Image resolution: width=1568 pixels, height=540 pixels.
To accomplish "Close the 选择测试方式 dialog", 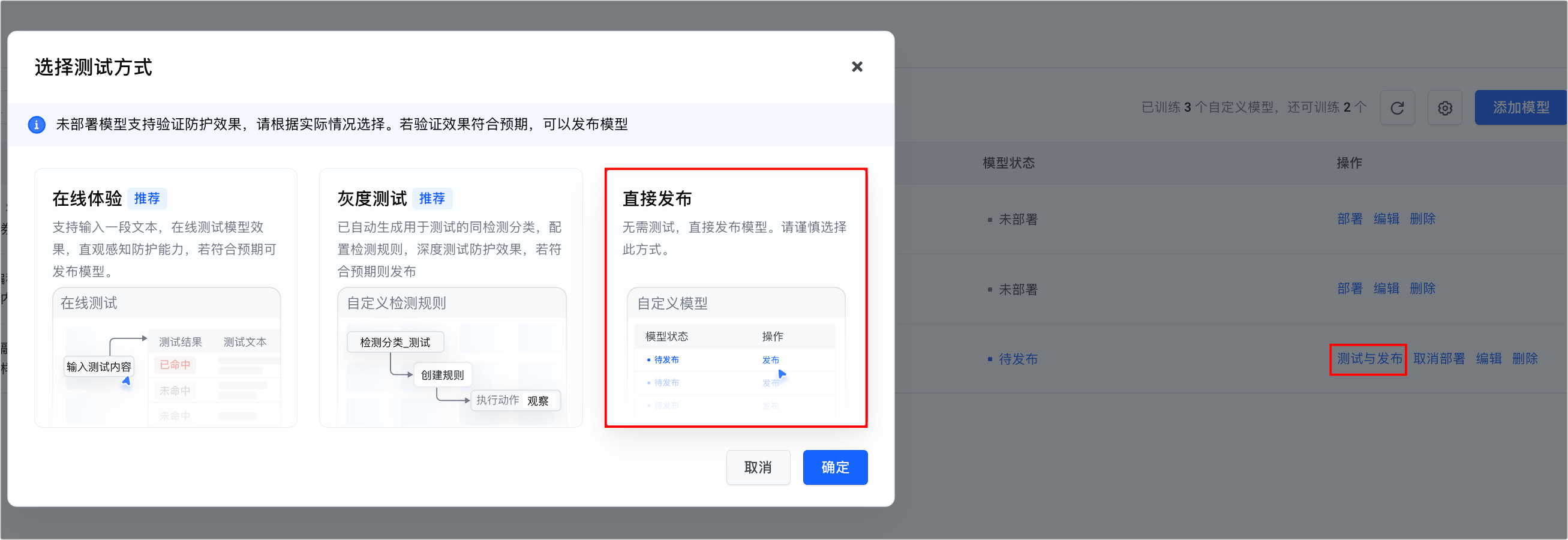I will click(x=857, y=67).
